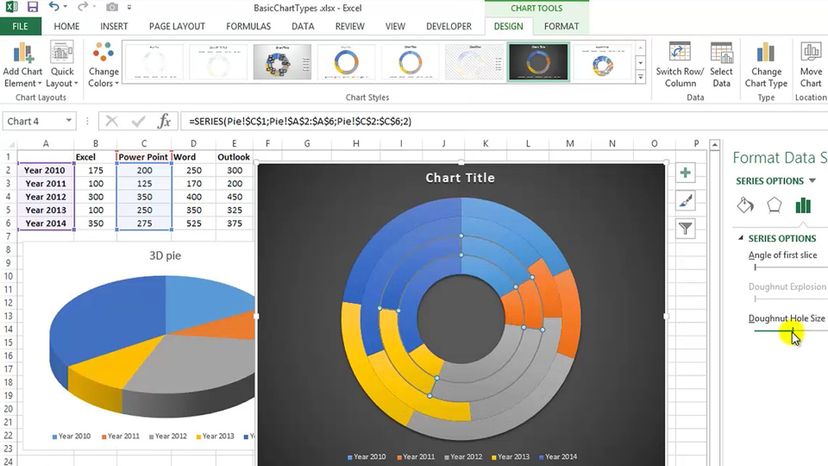Click the 3D pie chart title
Viewport: 828px width, 466px height.
(165, 256)
